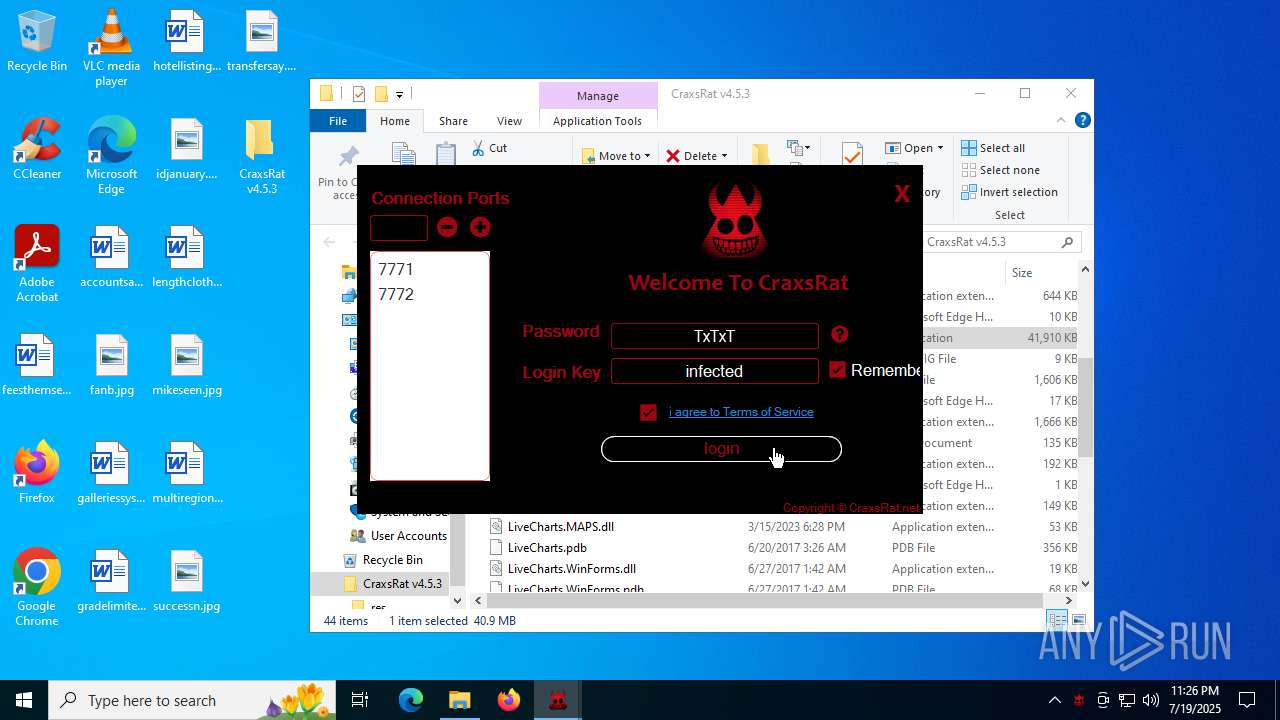Expand the Open dropdown arrow
Image resolution: width=1280 pixels, height=720 pixels.
click(940, 148)
